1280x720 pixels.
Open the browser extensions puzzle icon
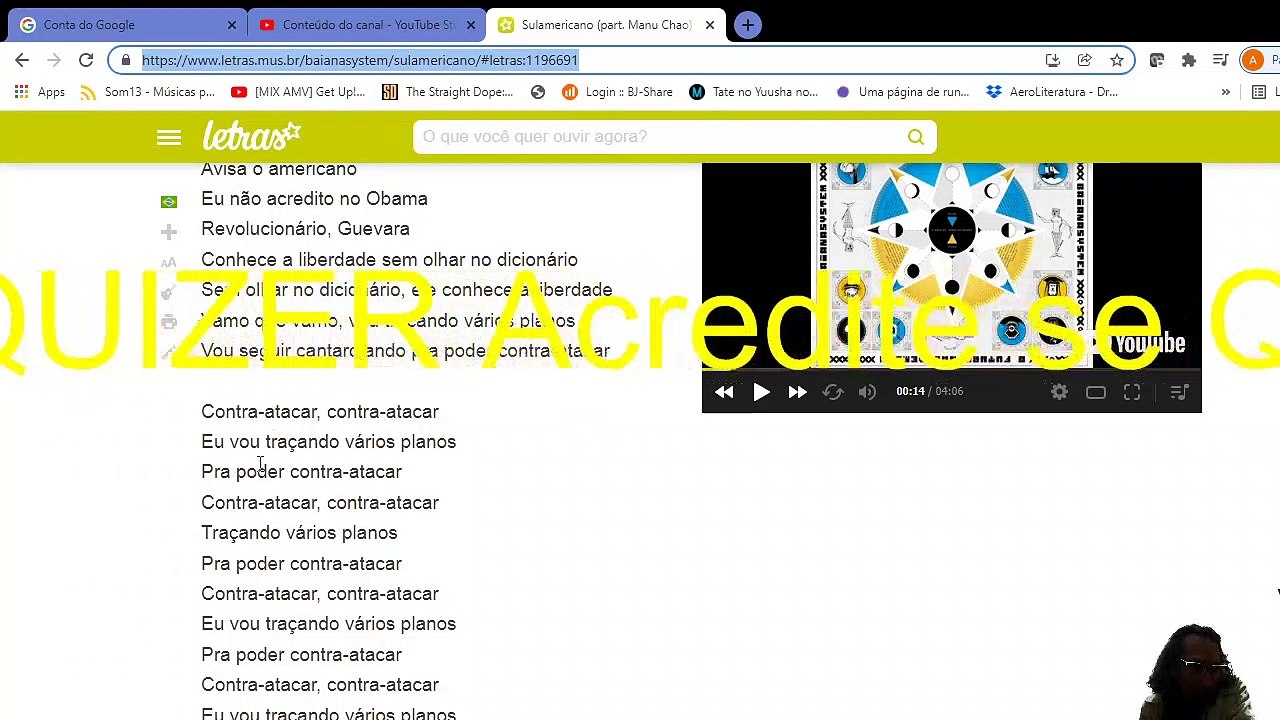pos(1188,60)
